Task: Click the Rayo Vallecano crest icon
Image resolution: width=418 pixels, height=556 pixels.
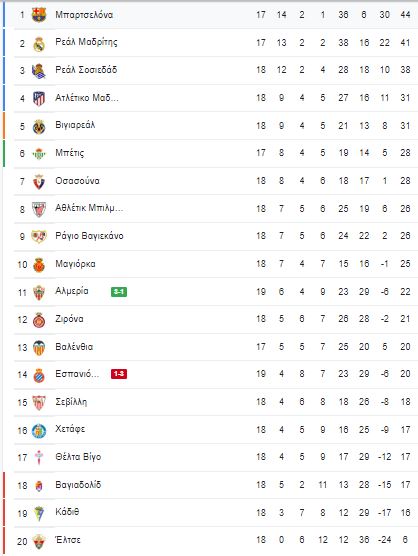Action: pyautogui.click(x=39, y=237)
